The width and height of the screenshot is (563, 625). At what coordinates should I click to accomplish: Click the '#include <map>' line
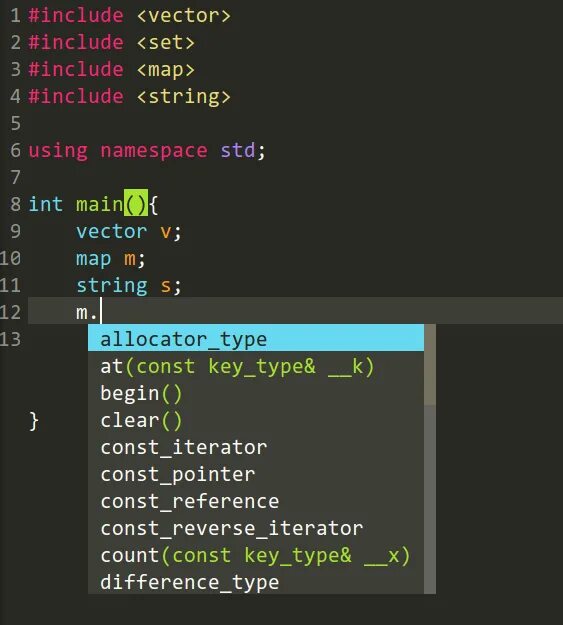pos(112,70)
